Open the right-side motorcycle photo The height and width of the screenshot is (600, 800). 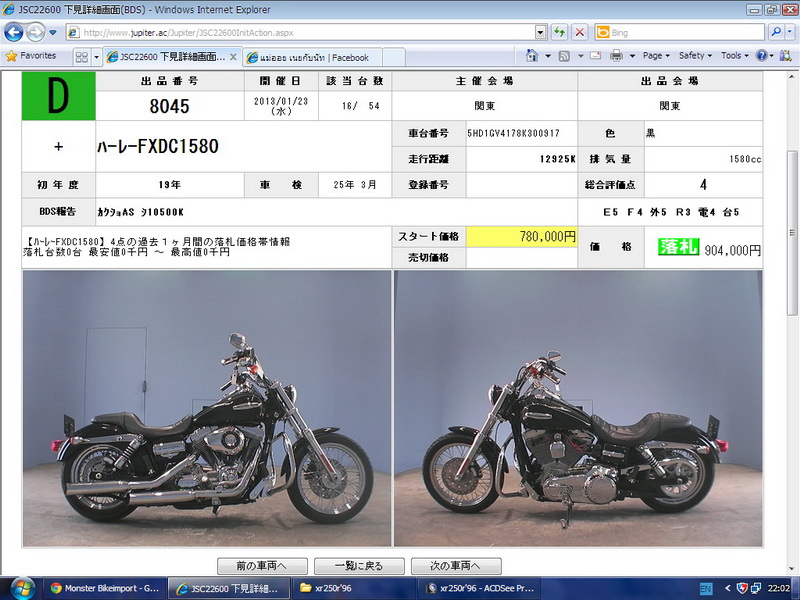point(578,408)
